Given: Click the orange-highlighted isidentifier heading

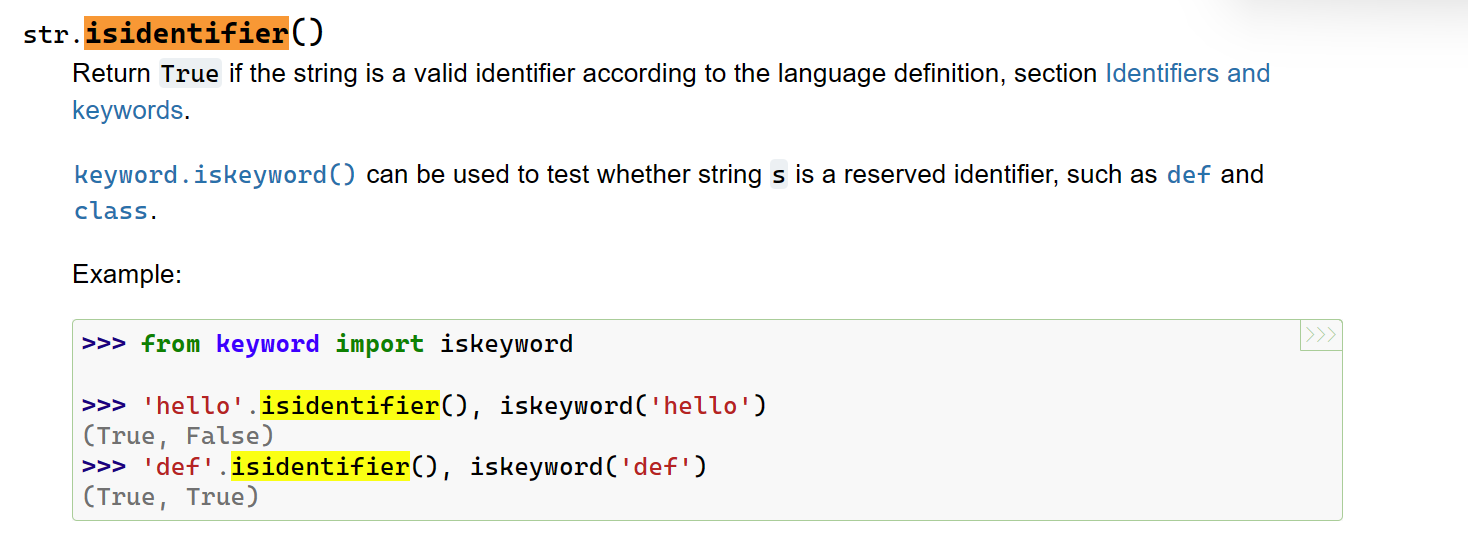Looking at the screenshot, I should click(x=187, y=33).
